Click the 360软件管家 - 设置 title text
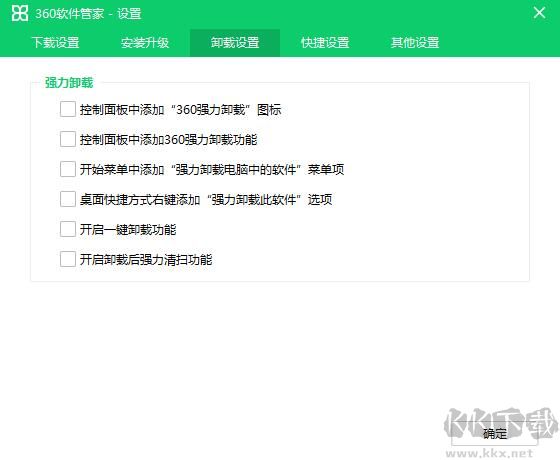560x460 pixels. [x=88, y=14]
